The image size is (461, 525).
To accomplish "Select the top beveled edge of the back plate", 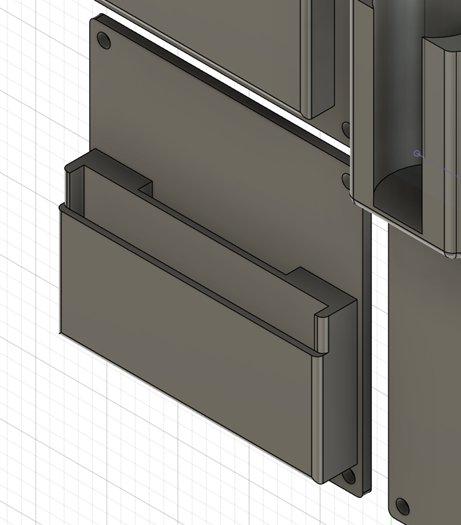I will pos(224,85).
